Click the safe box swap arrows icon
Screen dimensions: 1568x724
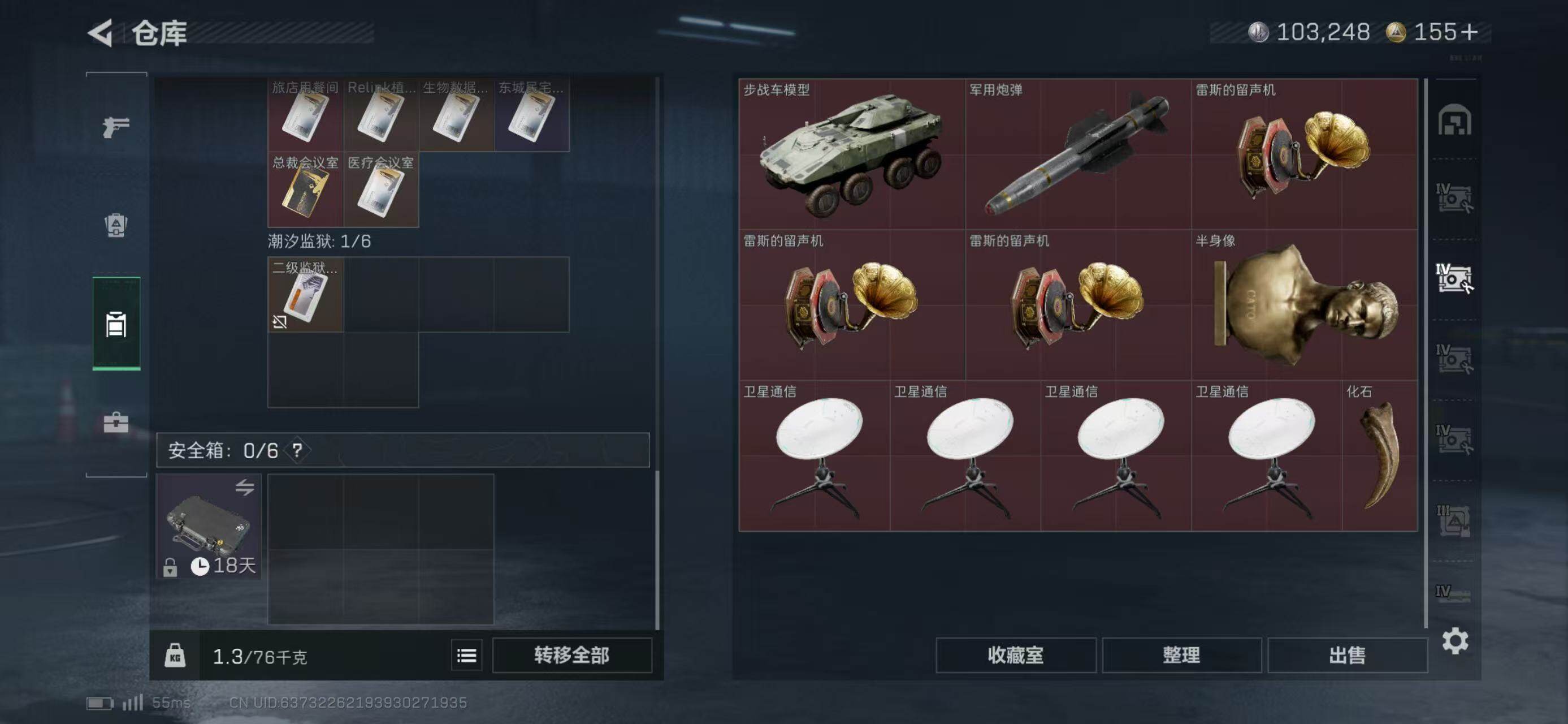coord(245,487)
